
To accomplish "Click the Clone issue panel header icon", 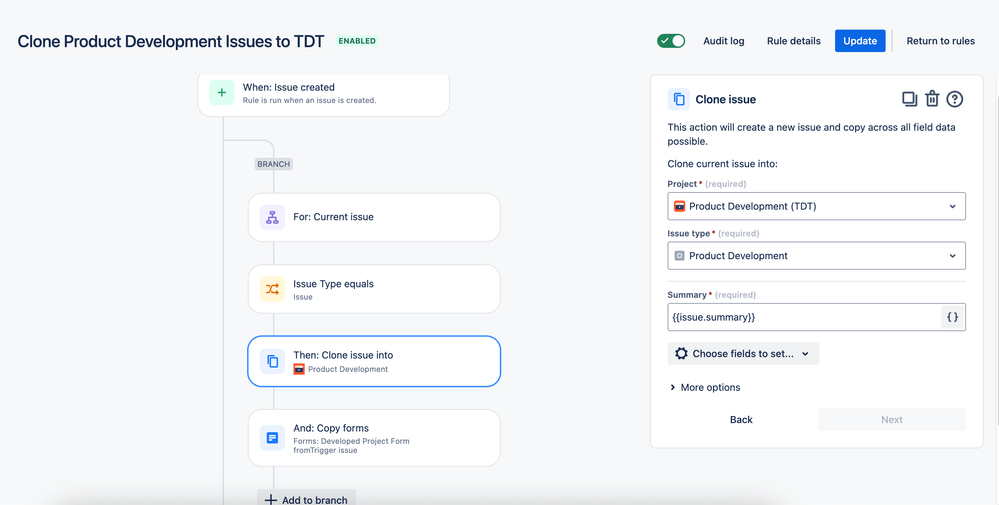I will click(x=679, y=99).
